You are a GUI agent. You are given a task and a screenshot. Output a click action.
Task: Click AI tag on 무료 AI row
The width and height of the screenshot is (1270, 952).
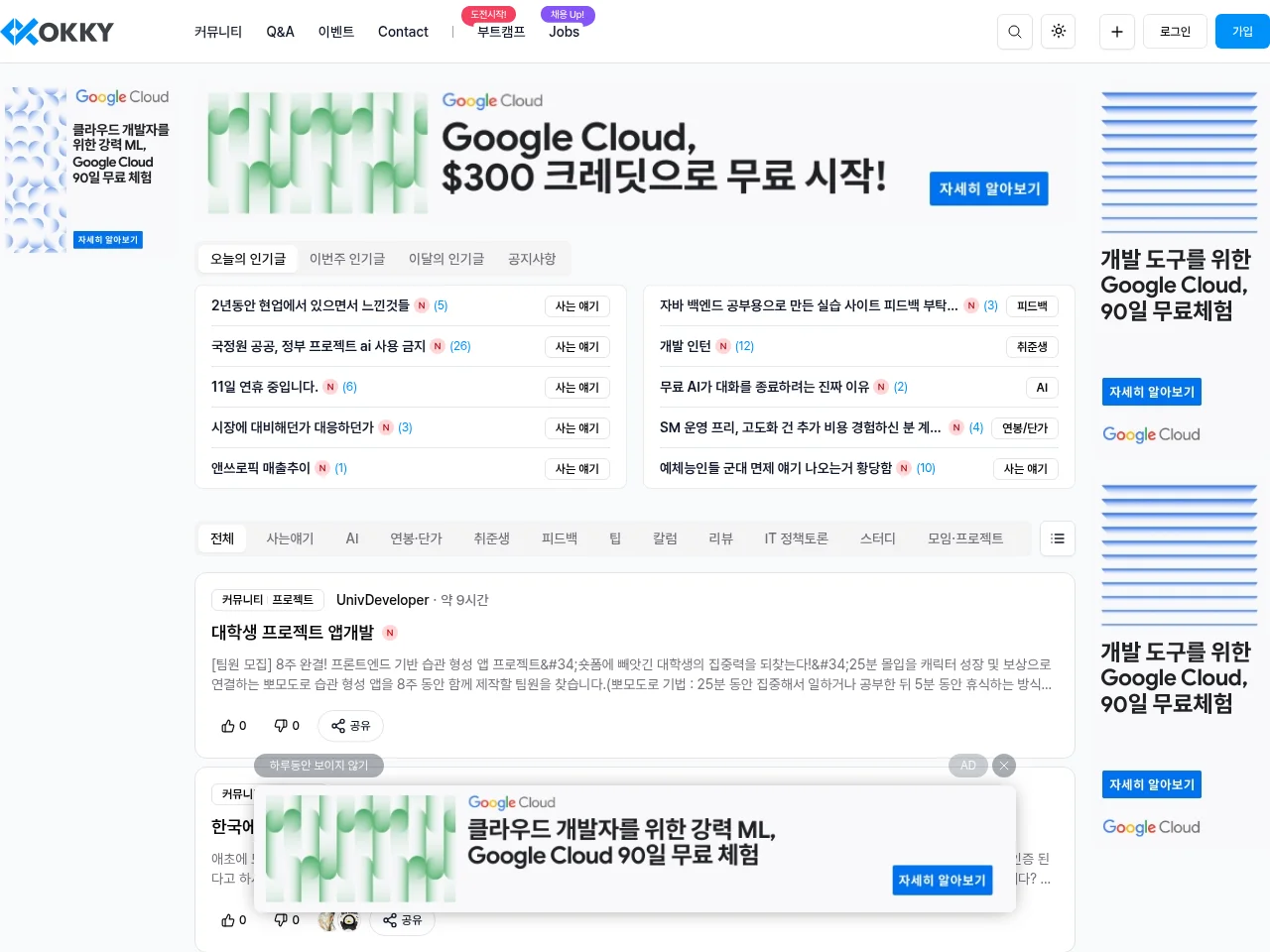(x=1042, y=388)
